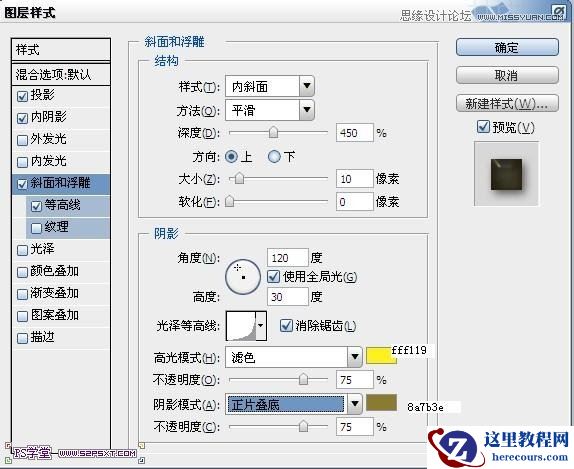The width and height of the screenshot is (574, 469).
Task: Open the 阴影模式 dropdown showing 正片叠底
Action: pyautogui.click(x=294, y=404)
